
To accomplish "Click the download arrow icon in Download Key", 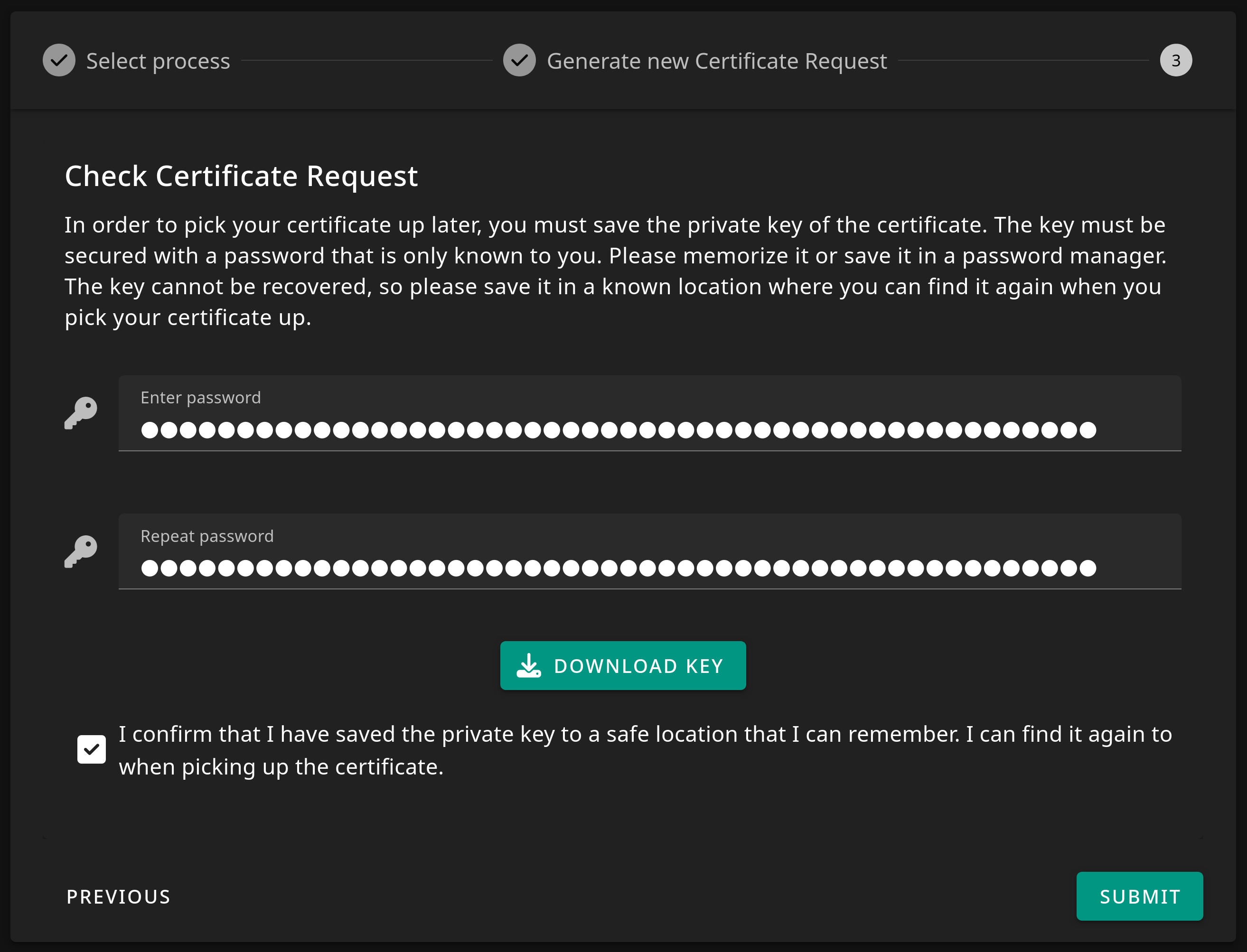I will coord(529,666).
